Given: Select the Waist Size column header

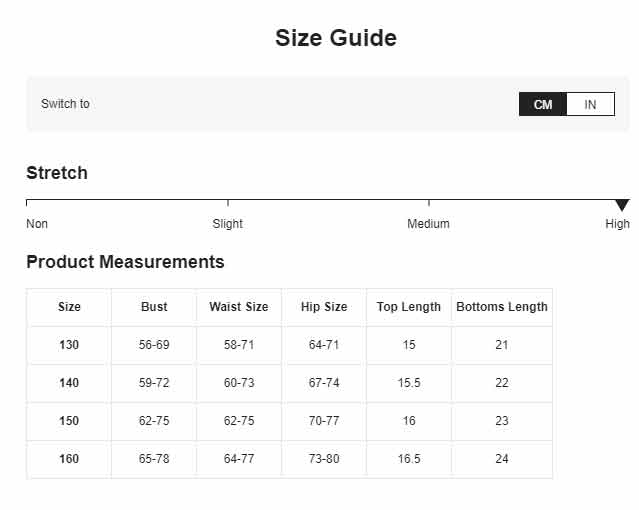Looking at the screenshot, I should (239, 307).
